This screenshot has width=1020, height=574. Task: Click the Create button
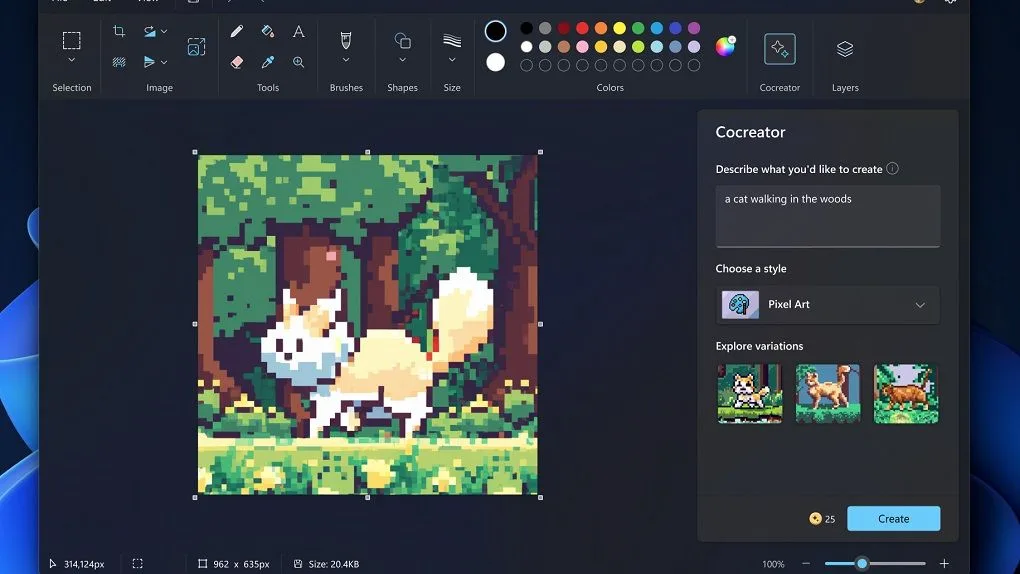pyautogui.click(x=893, y=519)
